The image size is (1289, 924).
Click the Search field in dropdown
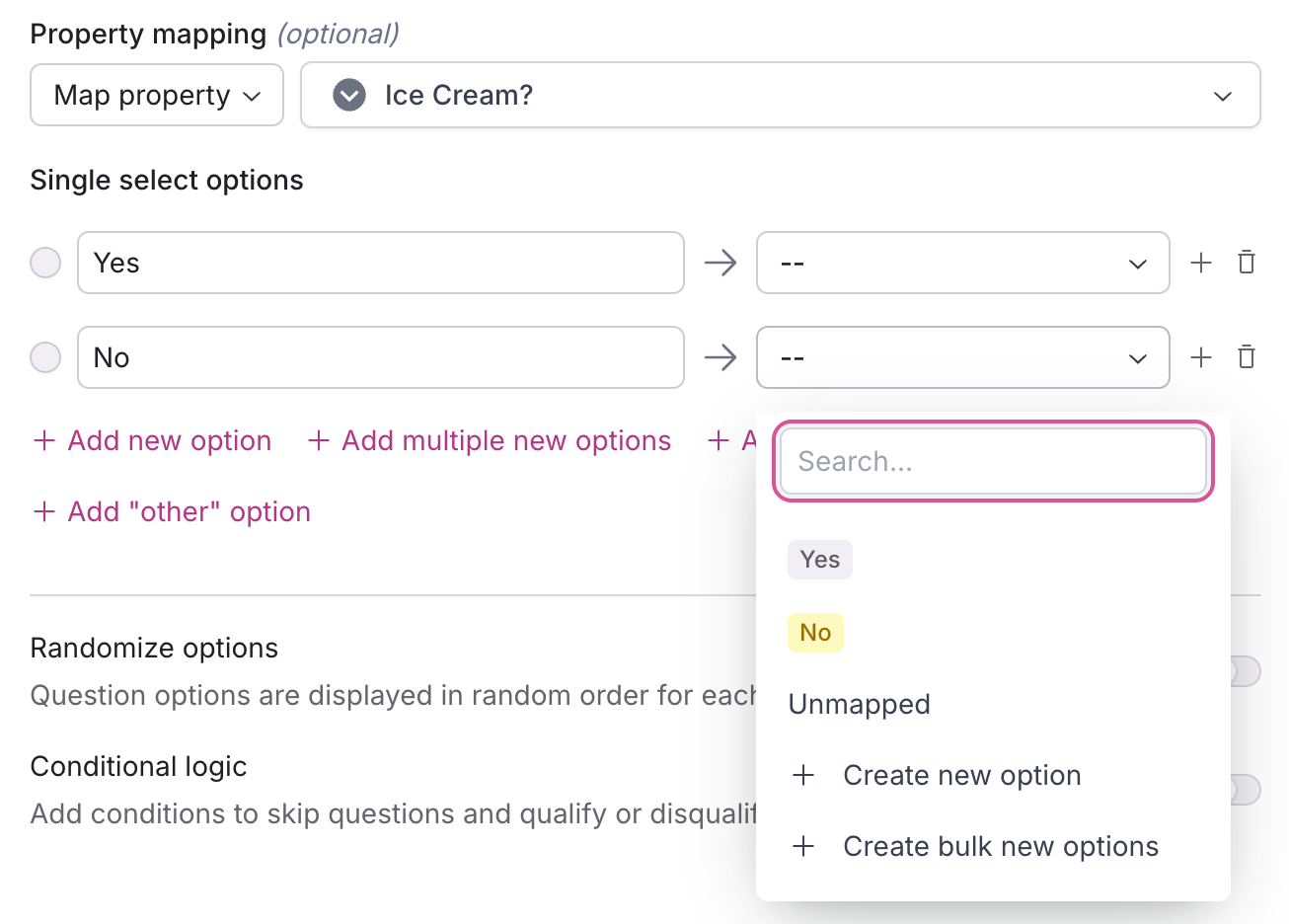tap(992, 461)
